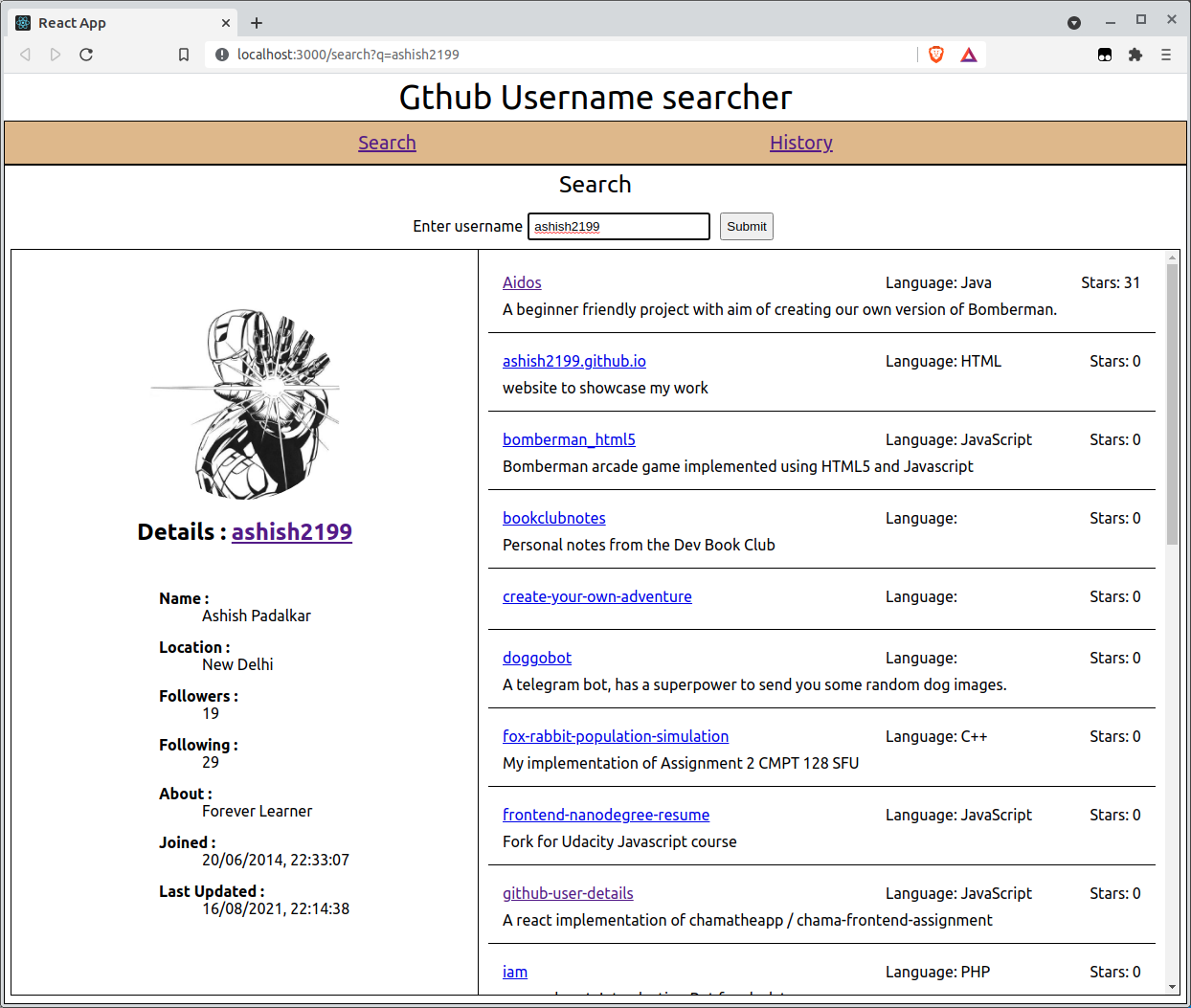Open the bomberman_html5 repository link
Screen dimensions: 1191x1008
(x=569, y=439)
